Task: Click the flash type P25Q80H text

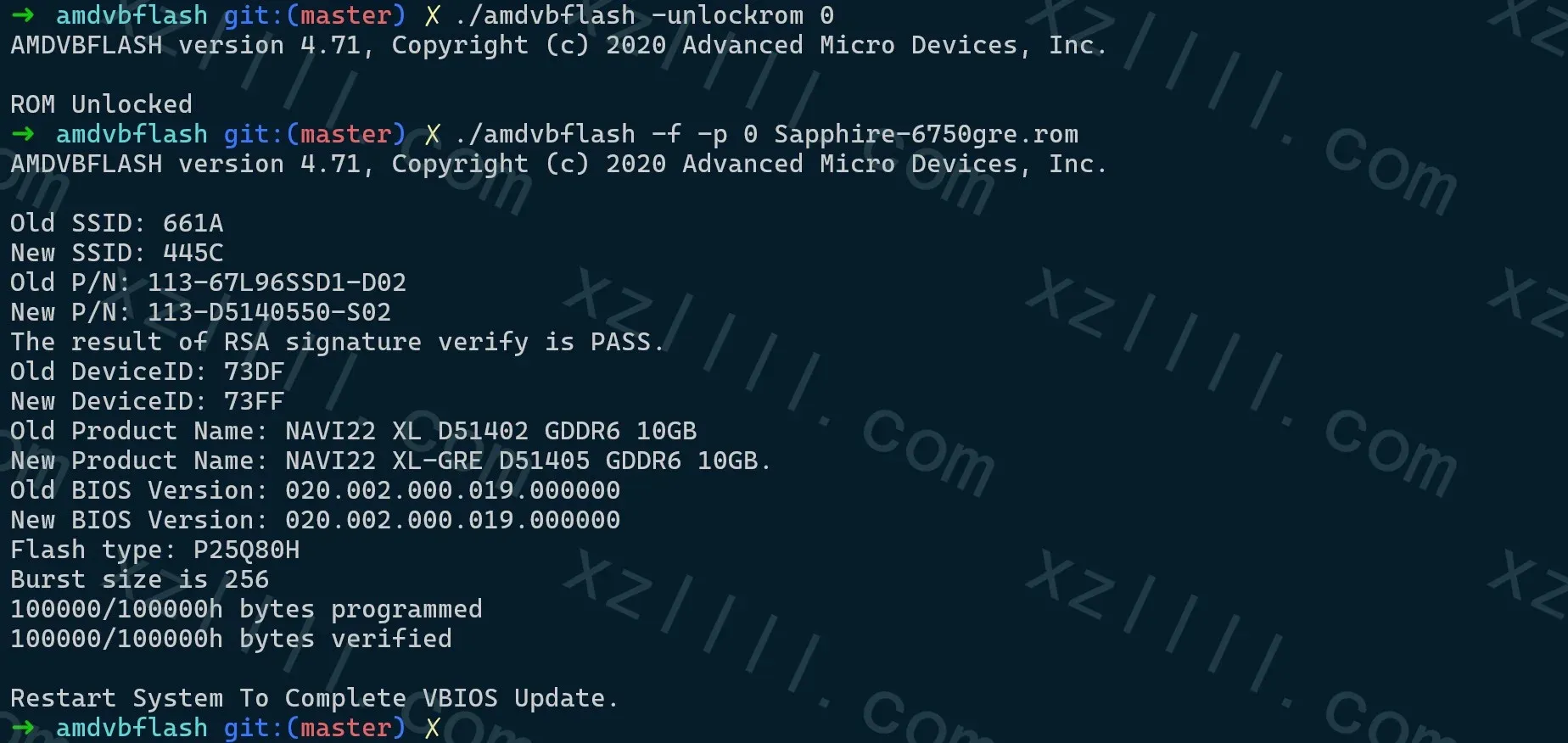Action: [x=246, y=550]
